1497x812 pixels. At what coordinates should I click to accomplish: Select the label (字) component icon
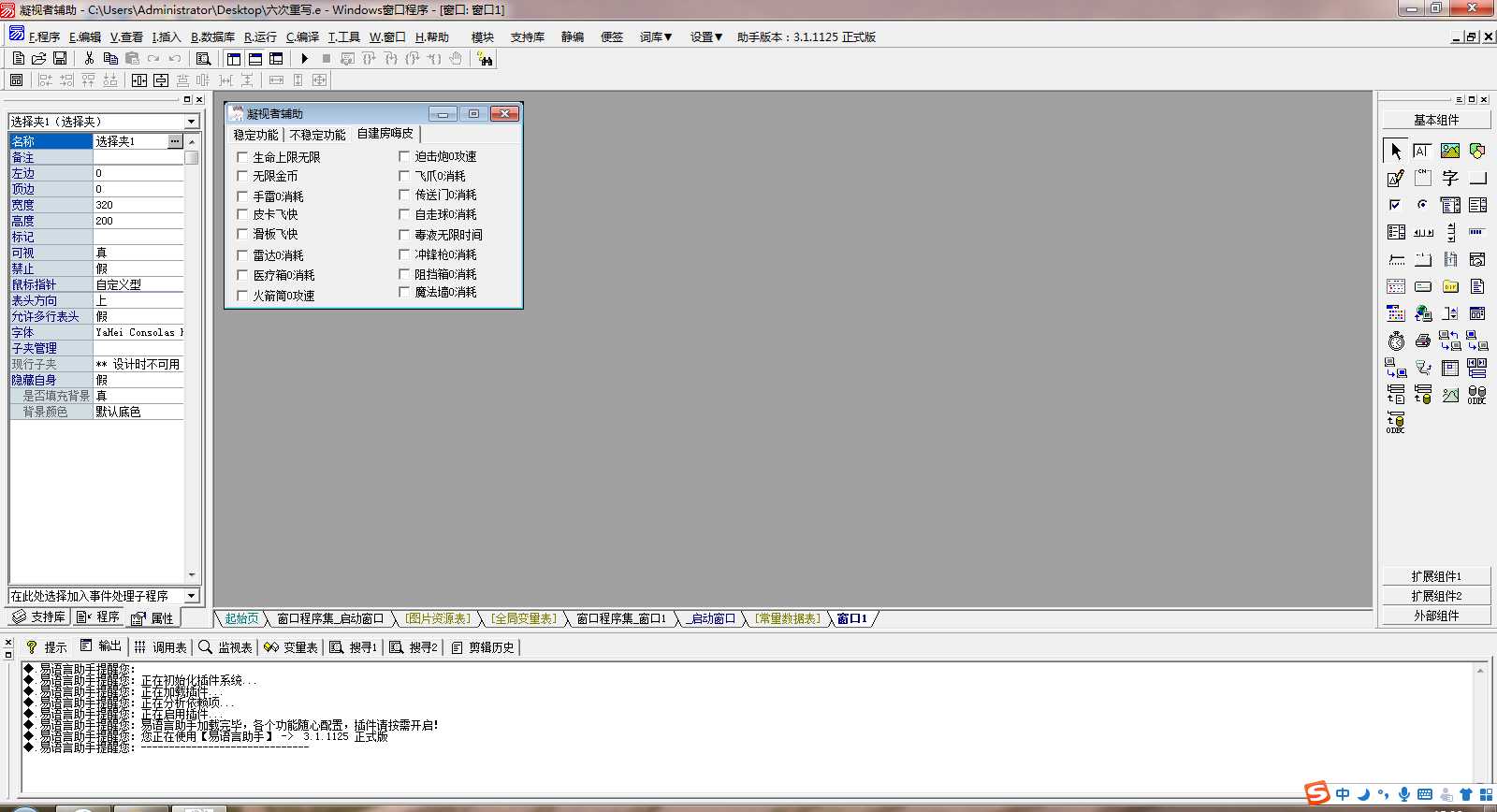[1450, 178]
